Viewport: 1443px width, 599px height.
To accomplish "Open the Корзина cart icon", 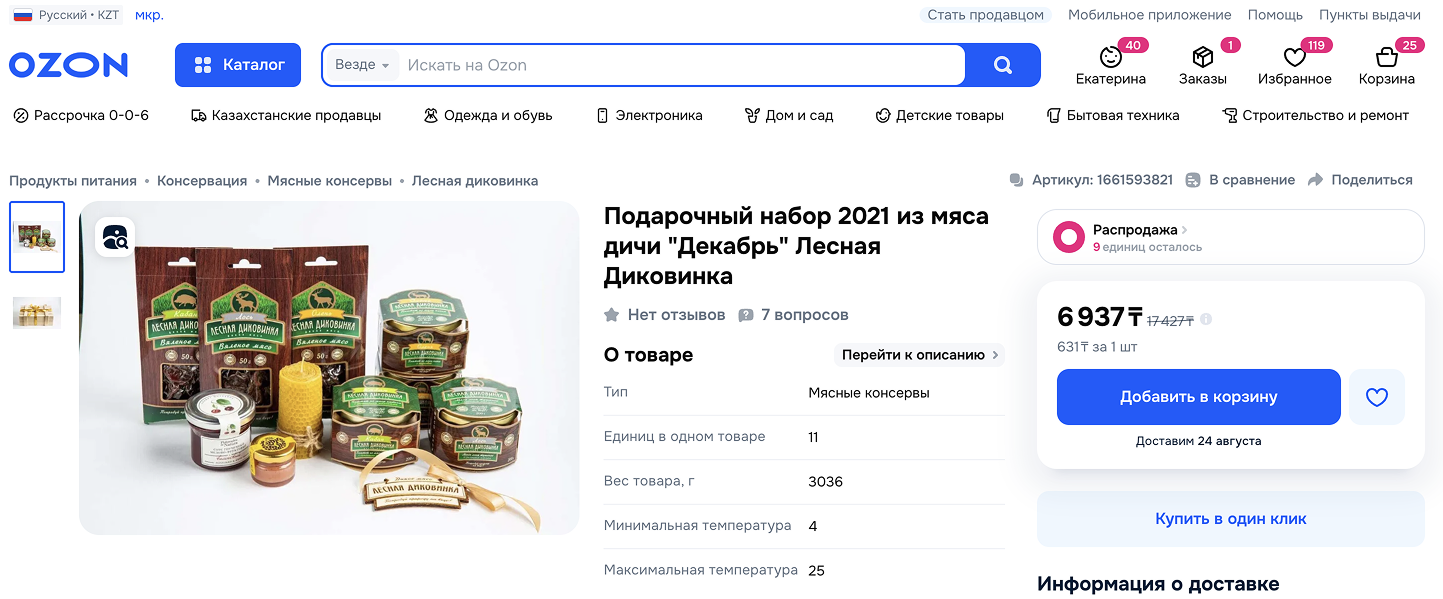I will tap(1386, 57).
